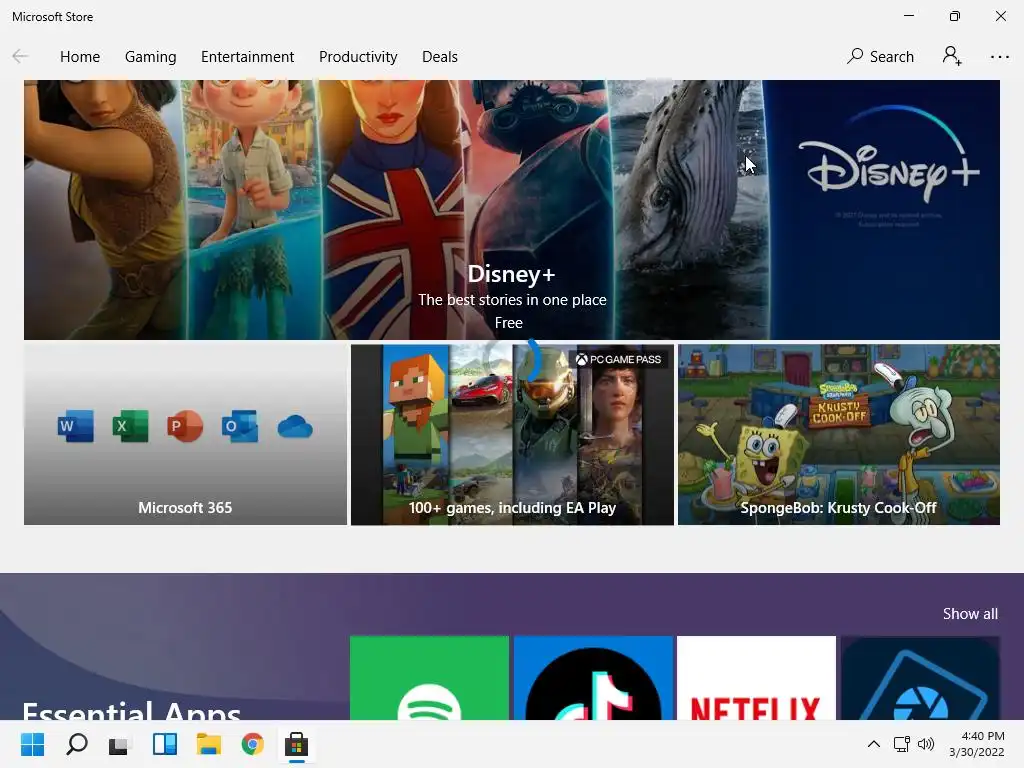Screen dimensions: 1024x768
Task: Switch to the Gaming tab
Action: tap(150, 57)
